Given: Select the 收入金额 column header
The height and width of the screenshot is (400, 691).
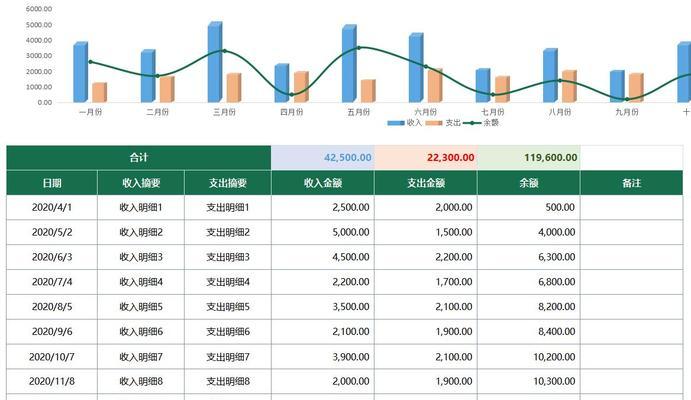Looking at the screenshot, I should click(x=323, y=183).
